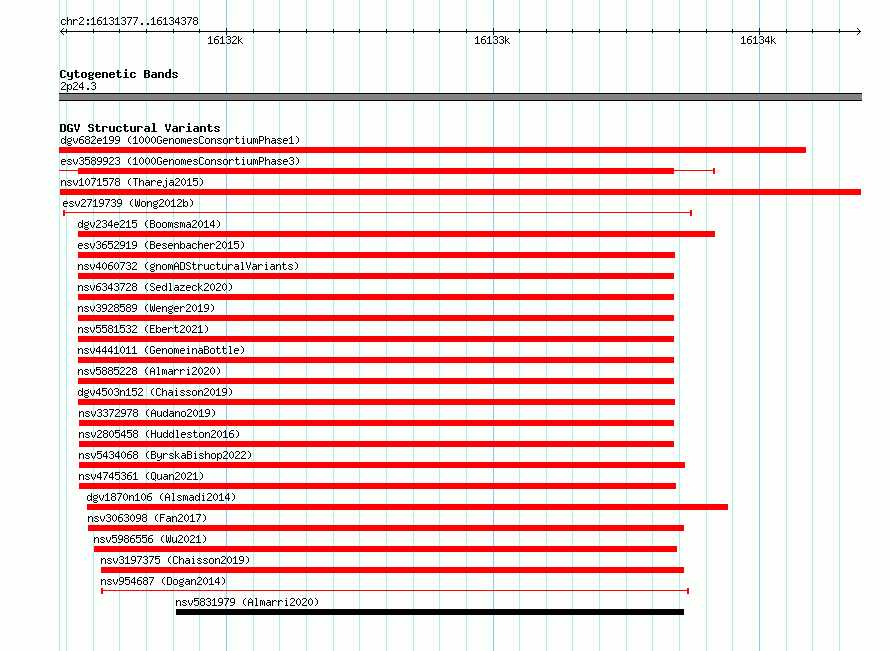Open esv2719739 (Wong2012b) variant label
This screenshot has width=890, height=651.
(x=128, y=203)
